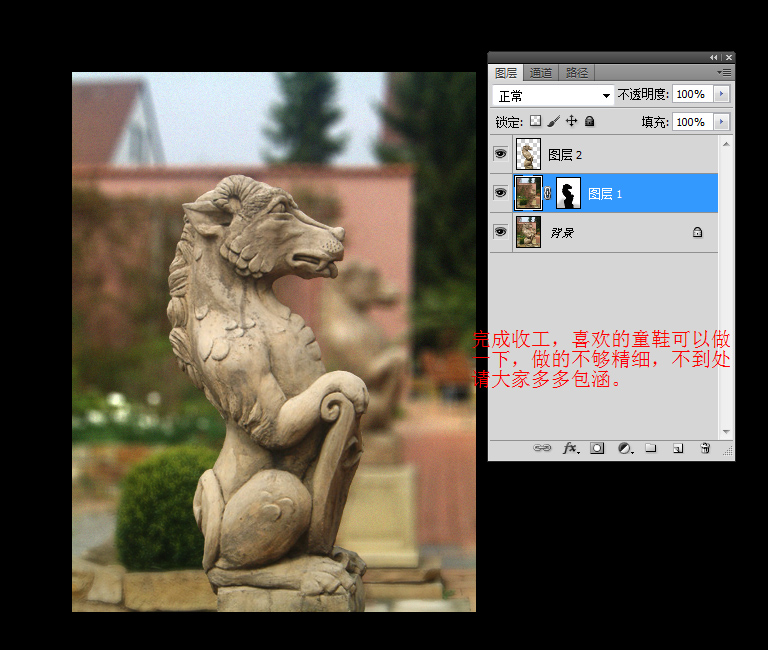Create a new layer group folder
768x650 pixels.
(x=650, y=448)
